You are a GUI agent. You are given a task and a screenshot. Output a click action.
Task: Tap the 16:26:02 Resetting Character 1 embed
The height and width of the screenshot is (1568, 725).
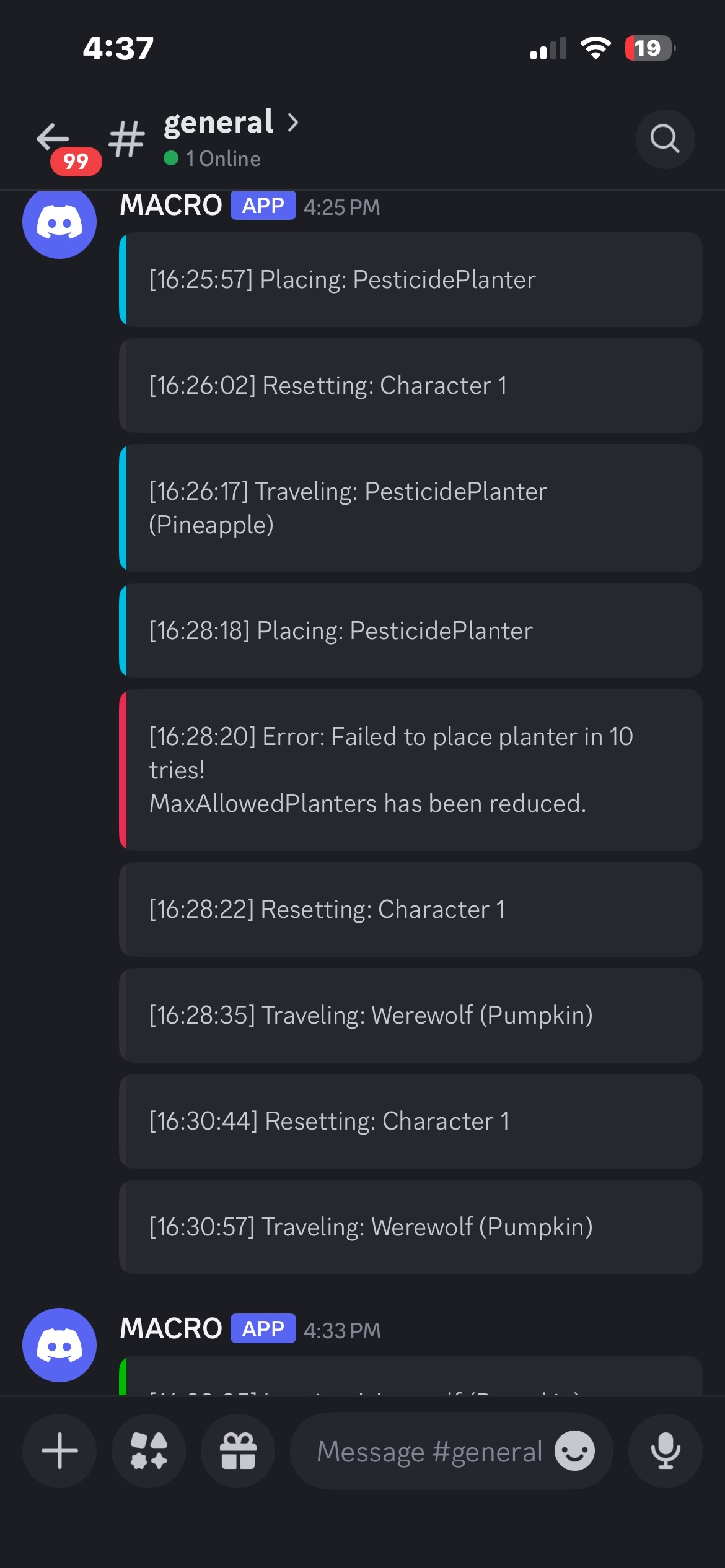pos(410,385)
